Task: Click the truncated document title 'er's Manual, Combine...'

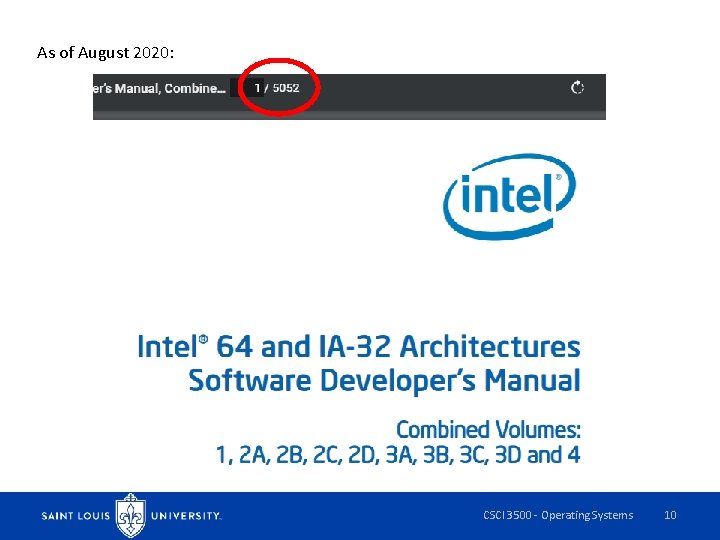Action: coord(159,88)
